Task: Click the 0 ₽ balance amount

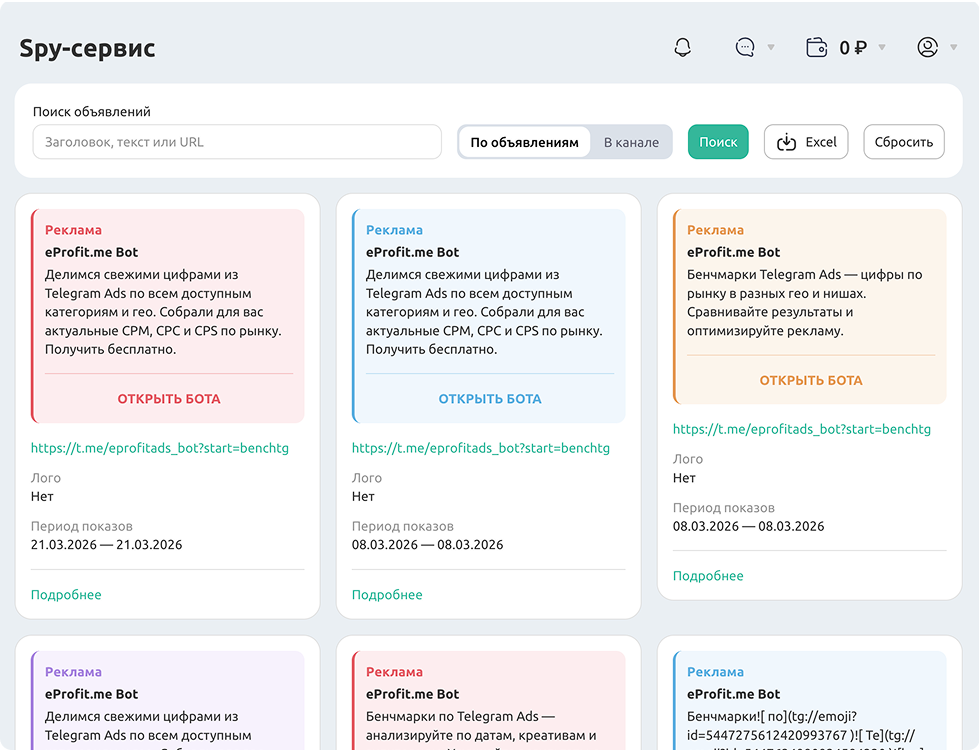Action: [x=852, y=47]
